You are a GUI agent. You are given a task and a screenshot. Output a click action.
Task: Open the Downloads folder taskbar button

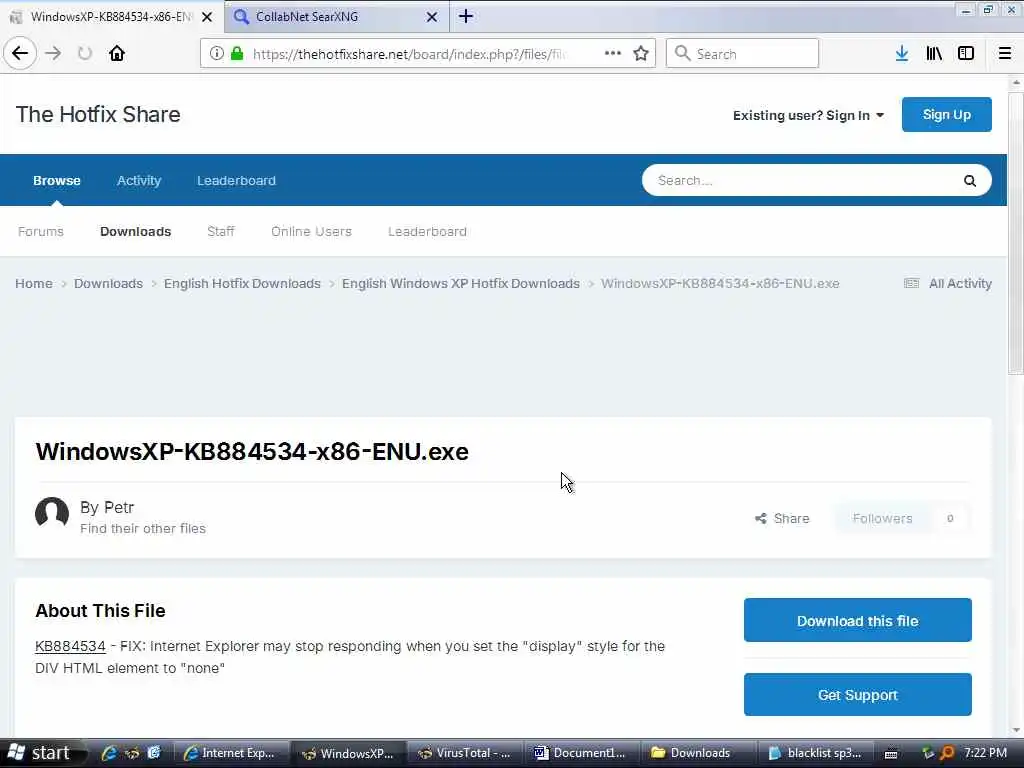tap(697, 753)
